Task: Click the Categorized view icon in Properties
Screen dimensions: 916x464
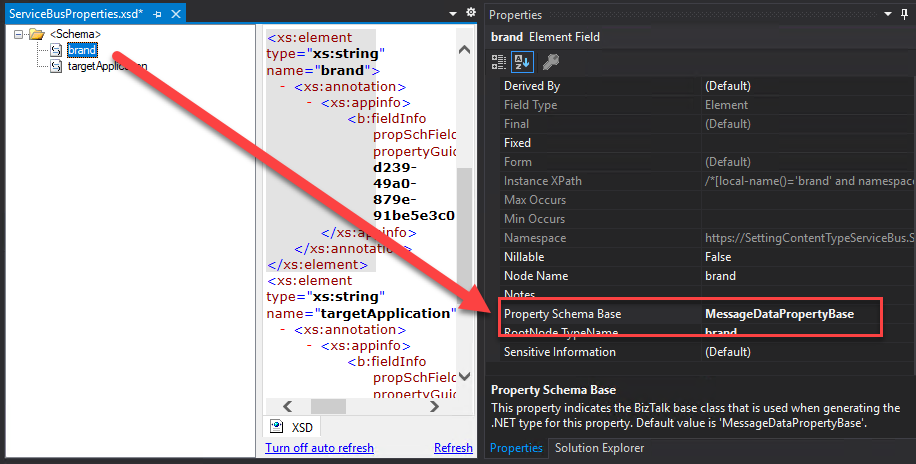Action: point(499,62)
